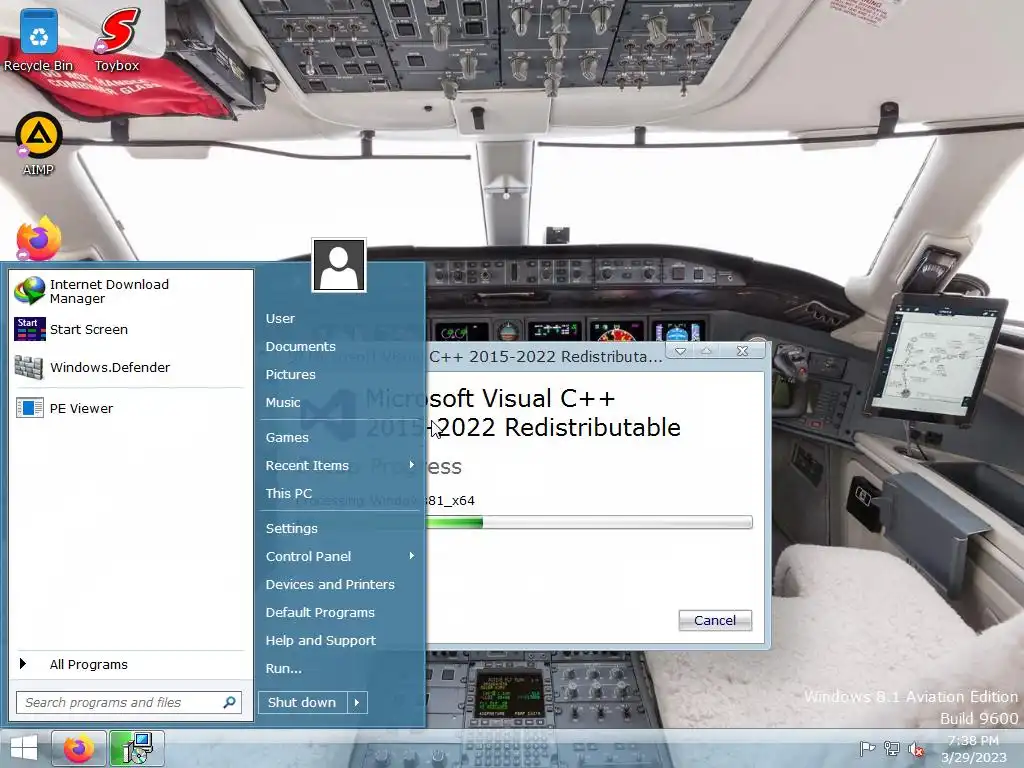Click the installer window minimize arrow button

pos(680,351)
